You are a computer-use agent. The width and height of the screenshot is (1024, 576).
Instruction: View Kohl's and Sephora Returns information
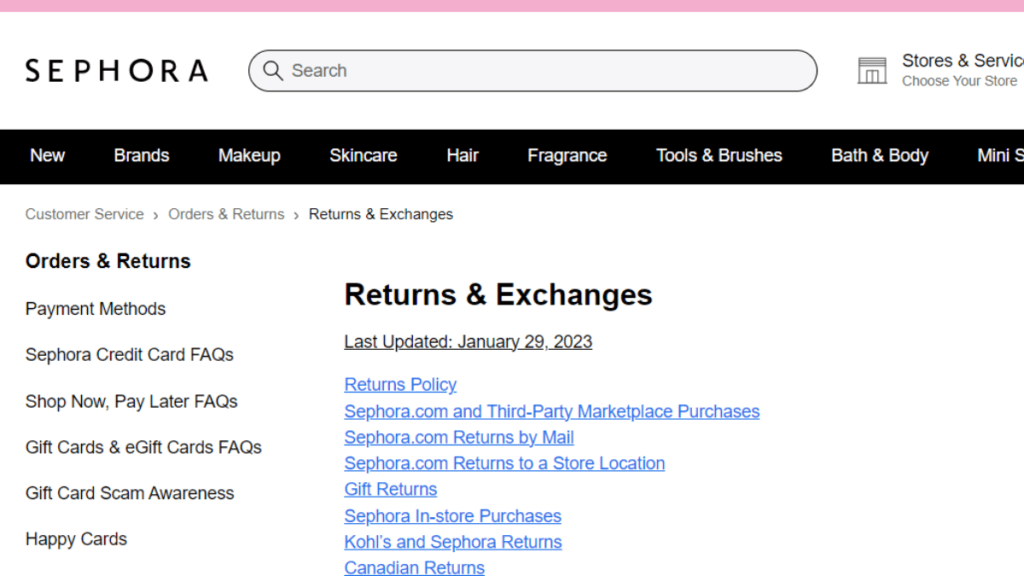(453, 541)
